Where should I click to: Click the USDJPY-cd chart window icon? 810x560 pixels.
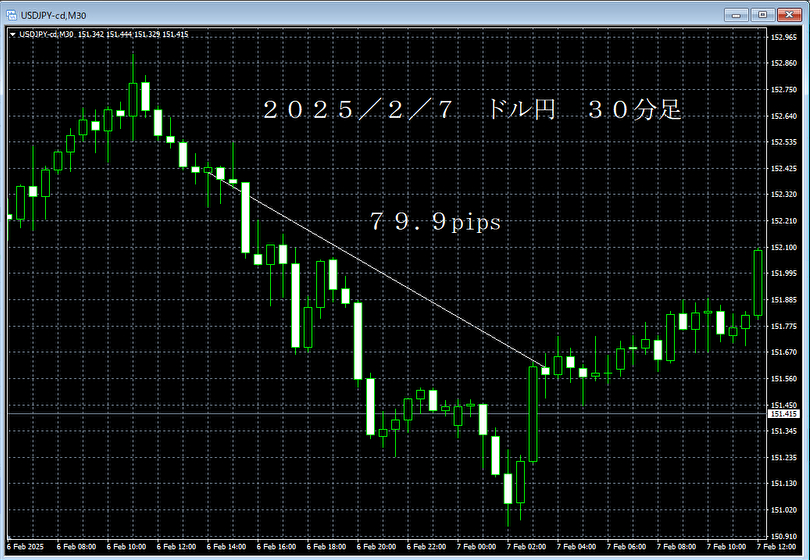click(11, 15)
